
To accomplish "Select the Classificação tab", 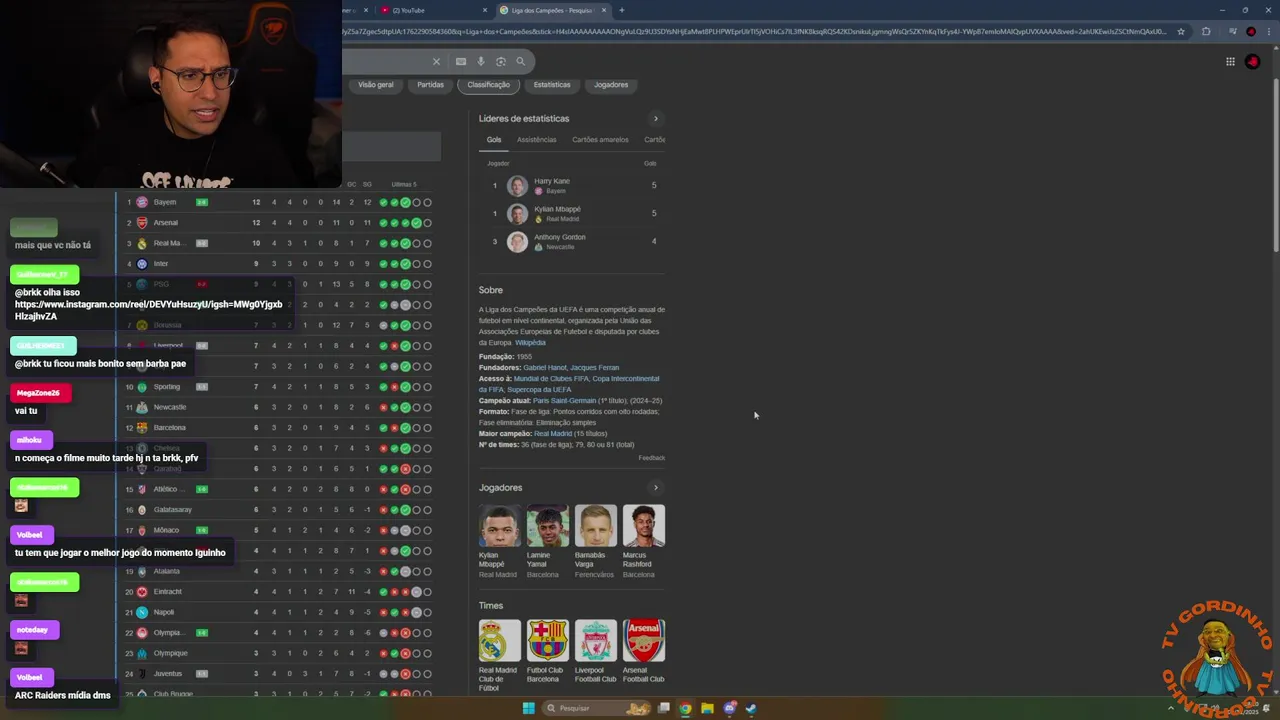I will click(x=488, y=84).
